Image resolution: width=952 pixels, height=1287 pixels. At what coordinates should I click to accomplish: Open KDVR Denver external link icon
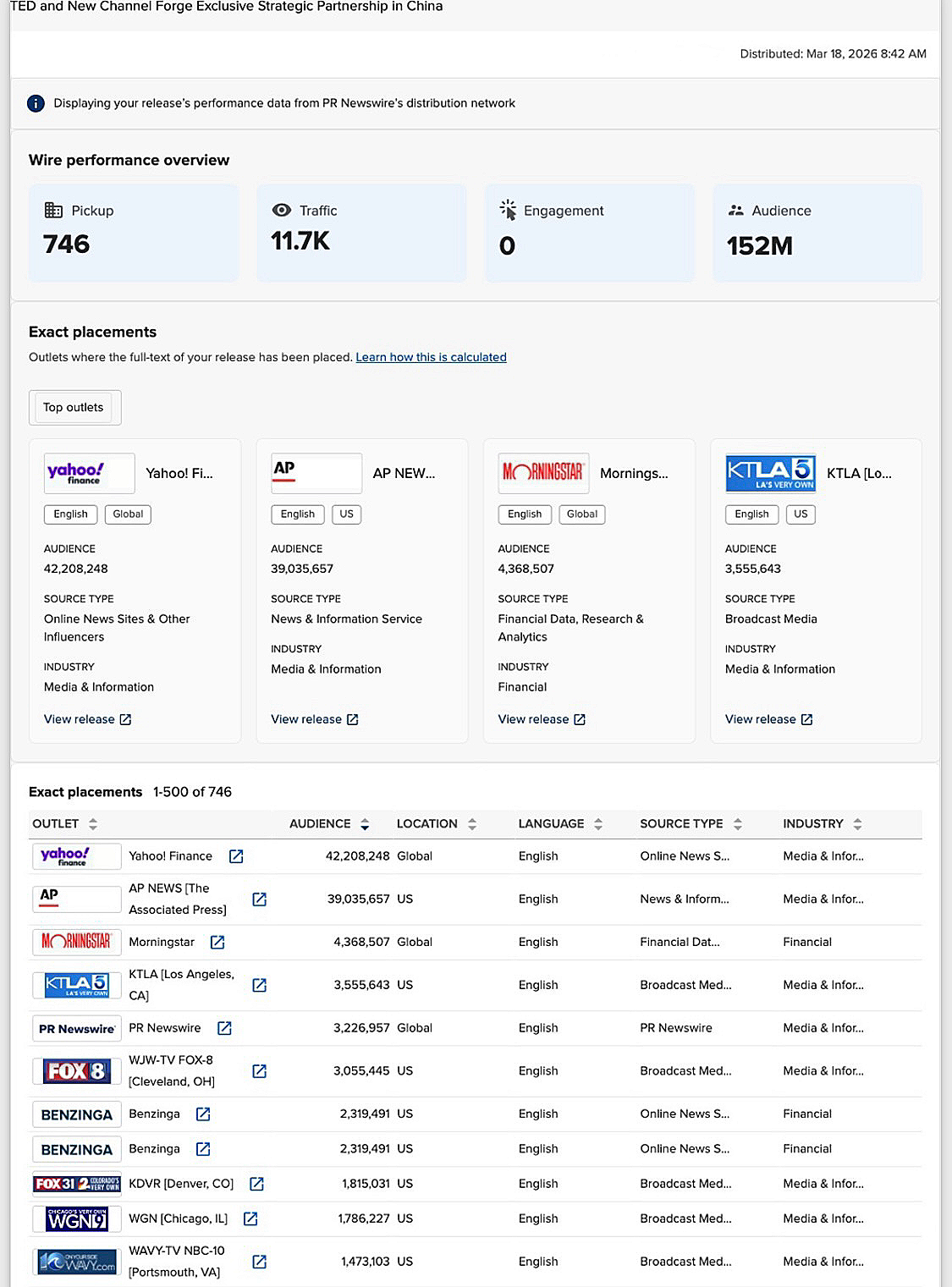pos(256,1184)
